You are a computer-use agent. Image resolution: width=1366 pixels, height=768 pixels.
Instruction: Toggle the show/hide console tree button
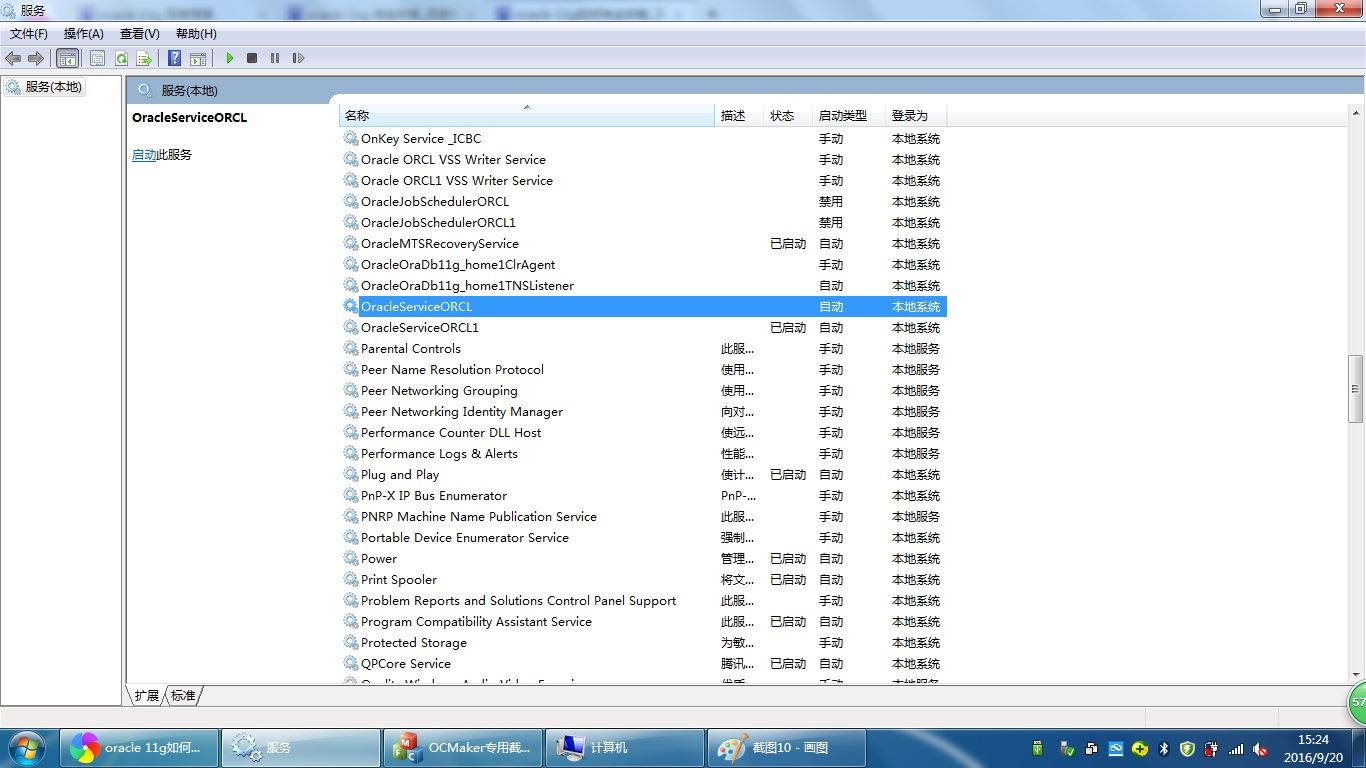(x=67, y=58)
